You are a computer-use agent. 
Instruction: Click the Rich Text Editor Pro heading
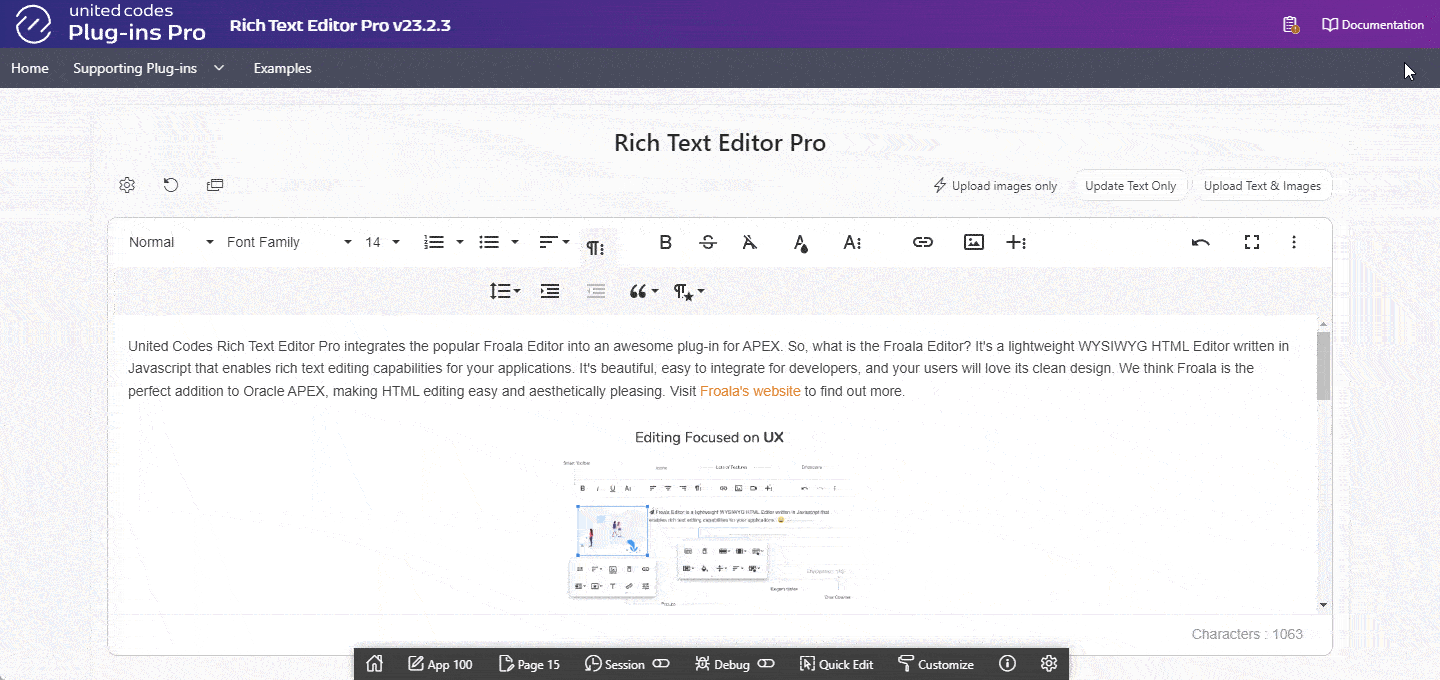click(720, 143)
